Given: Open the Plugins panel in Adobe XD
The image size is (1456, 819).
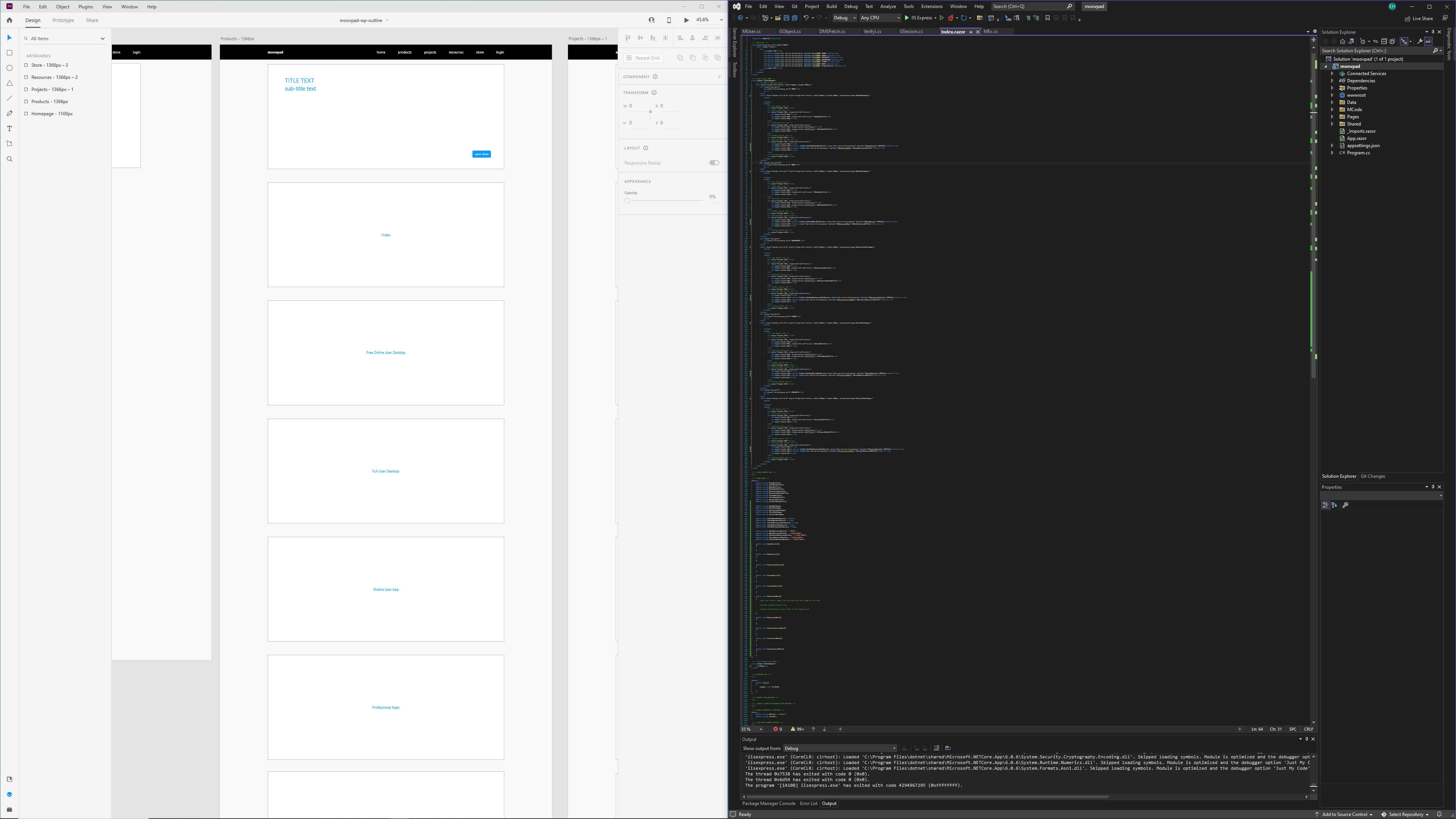Looking at the screenshot, I should tap(9, 810).
